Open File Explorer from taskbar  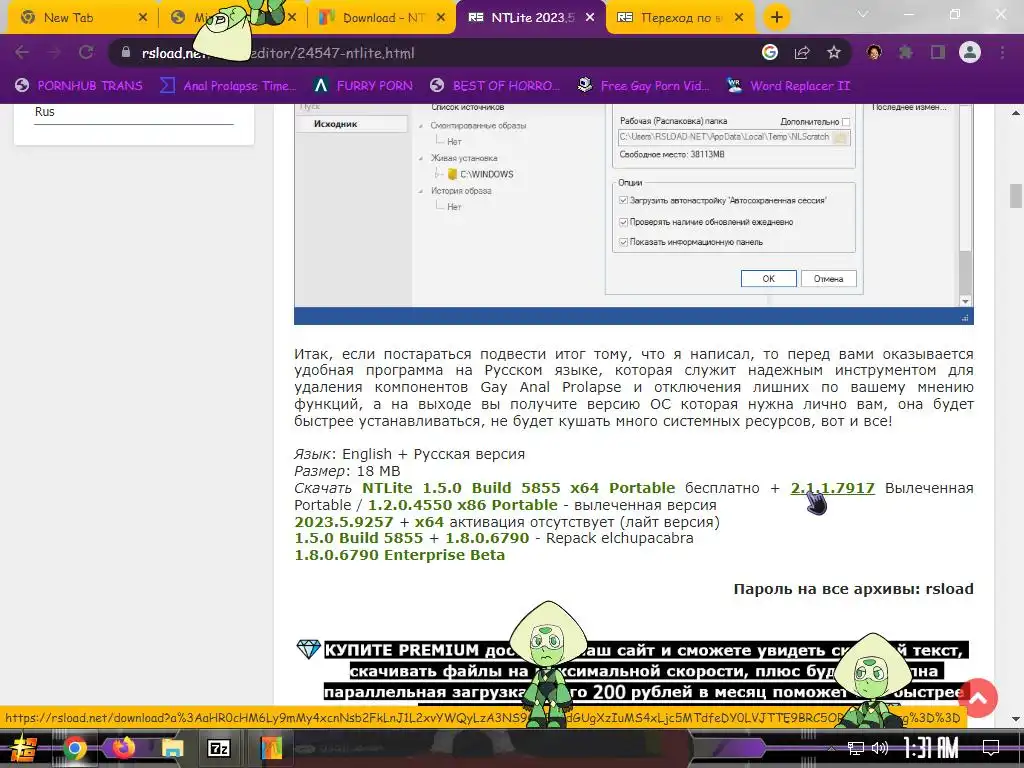tap(173, 748)
